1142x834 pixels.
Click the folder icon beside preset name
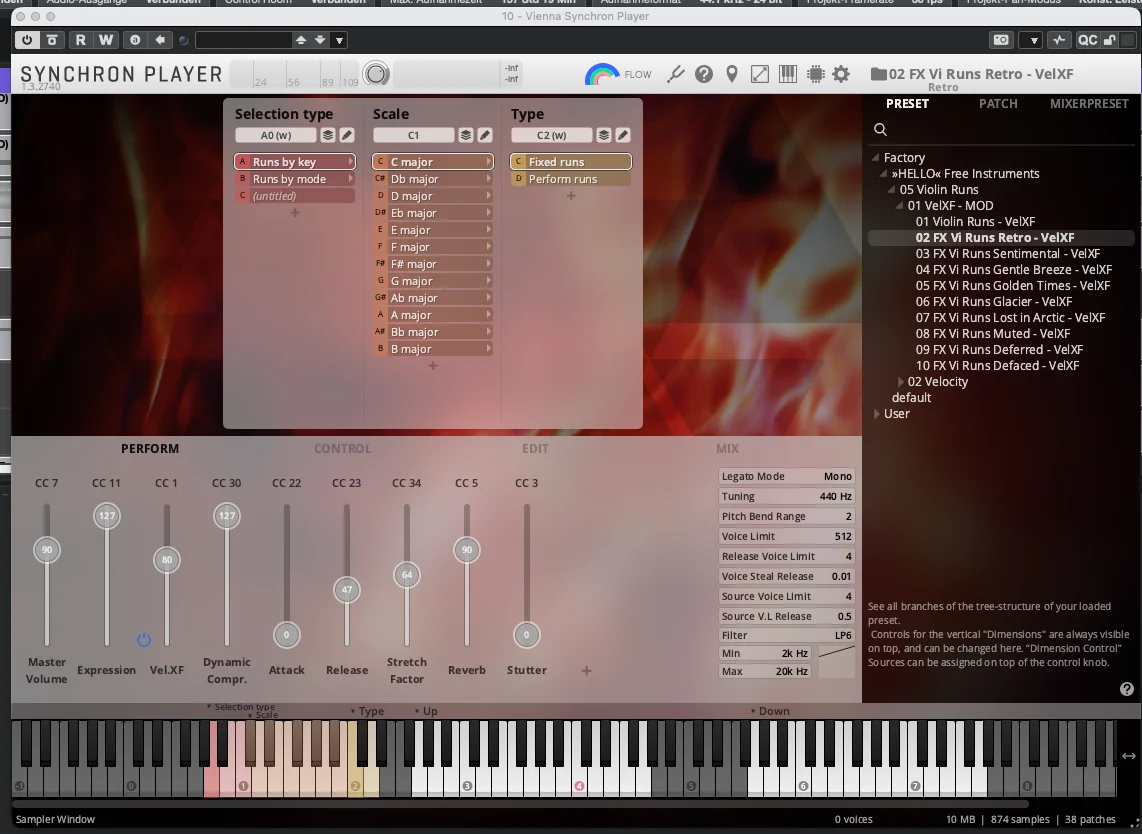pos(878,74)
